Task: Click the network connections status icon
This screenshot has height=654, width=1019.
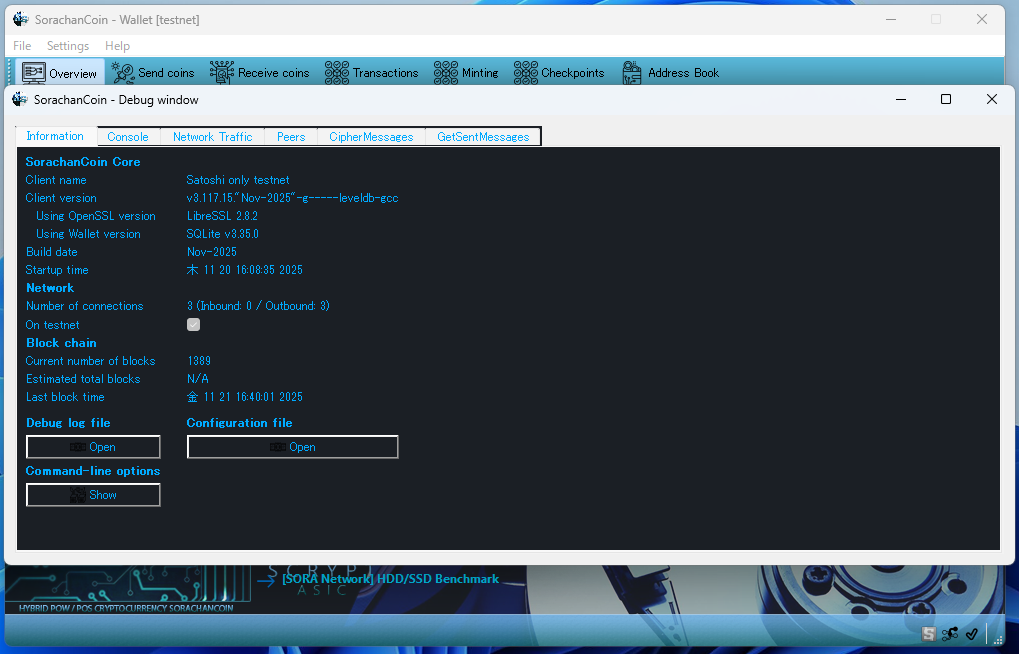Action: (x=950, y=633)
